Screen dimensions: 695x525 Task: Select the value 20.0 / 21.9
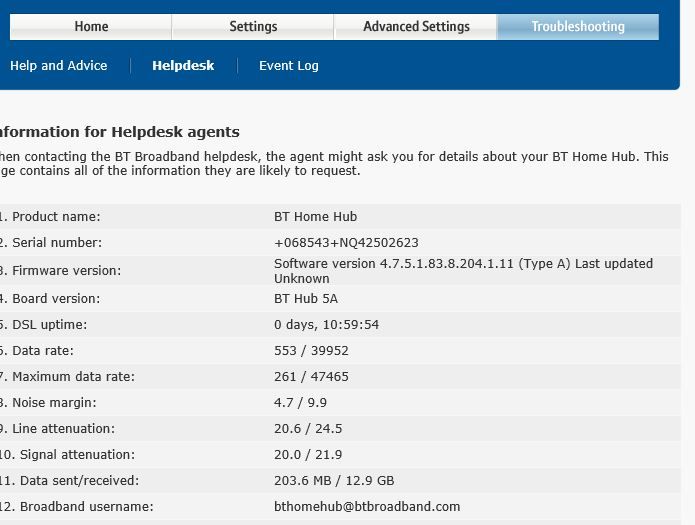pos(308,454)
